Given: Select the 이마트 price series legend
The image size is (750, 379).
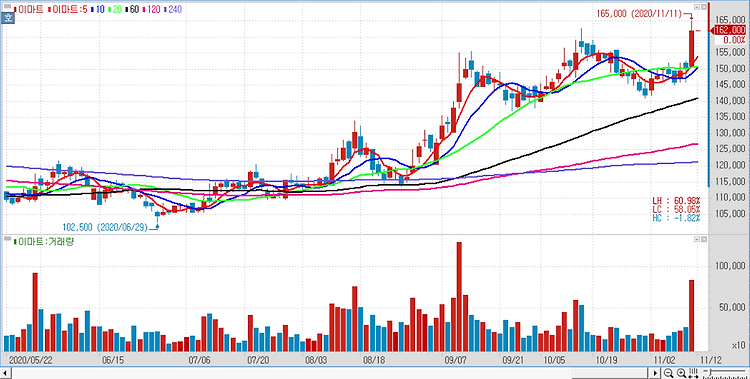Looking at the screenshot, I should point(28,9).
